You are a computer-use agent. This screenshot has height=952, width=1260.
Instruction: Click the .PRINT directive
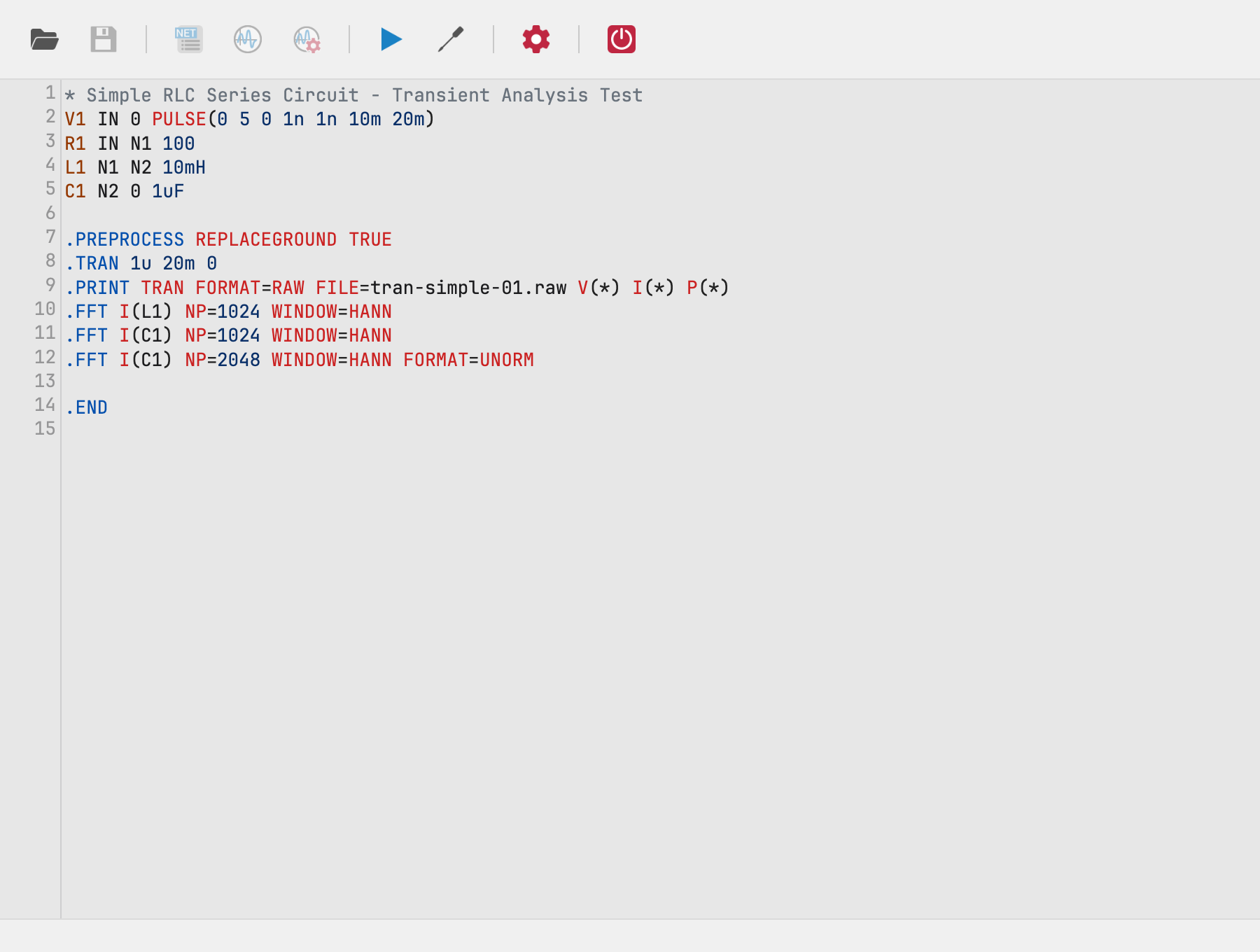pyautogui.click(x=97, y=288)
